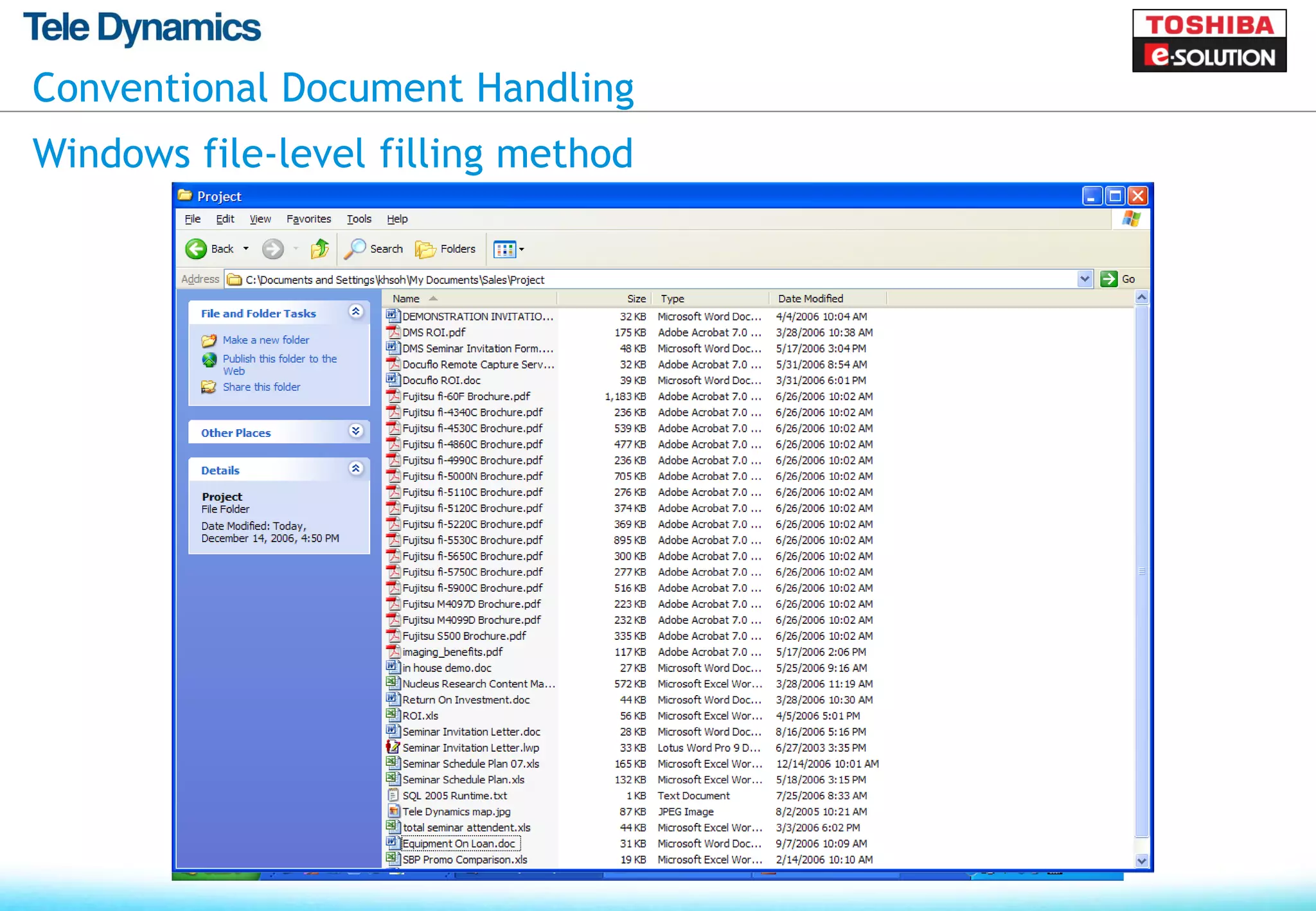Select Seminar Schedule Plan.xls
Image resolution: width=1316 pixels, height=911 pixels.
[463, 779]
